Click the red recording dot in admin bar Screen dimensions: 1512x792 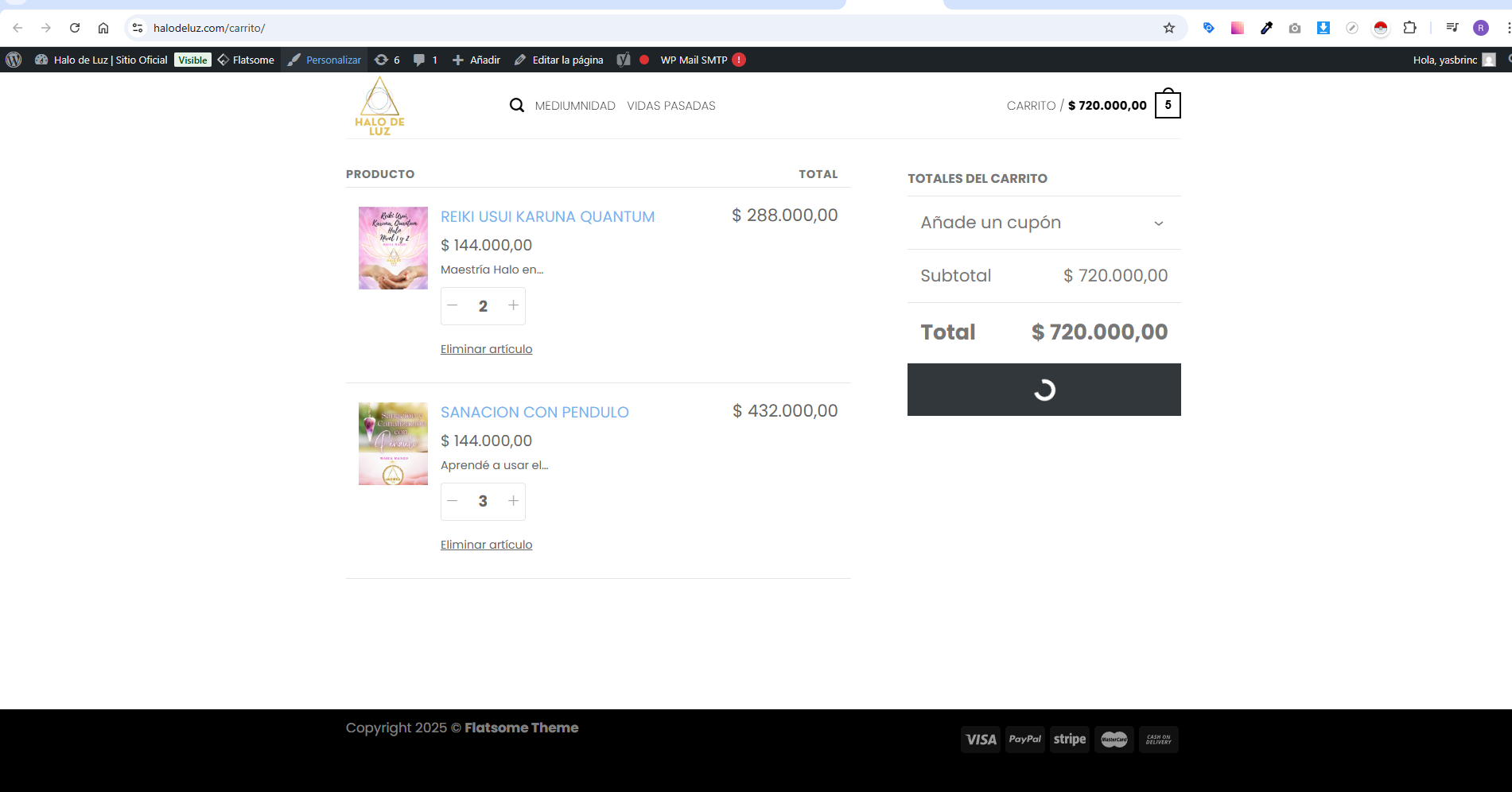644,60
